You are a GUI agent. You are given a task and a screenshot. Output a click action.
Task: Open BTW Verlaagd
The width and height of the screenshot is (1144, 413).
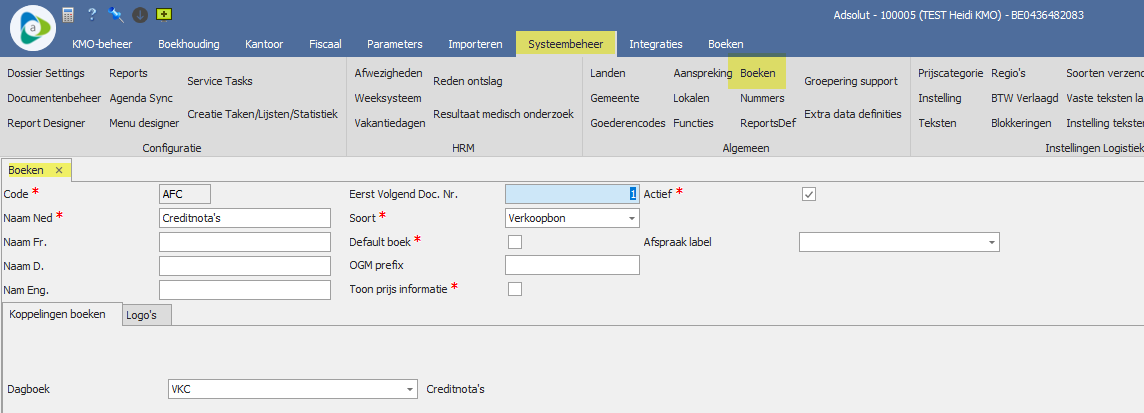click(x=1025, y=98)
